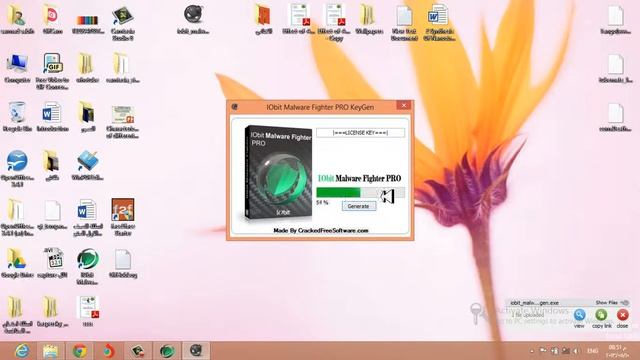Open File Explorer from the taskbar
The image size is (640, 360).
tap(51, 351)
